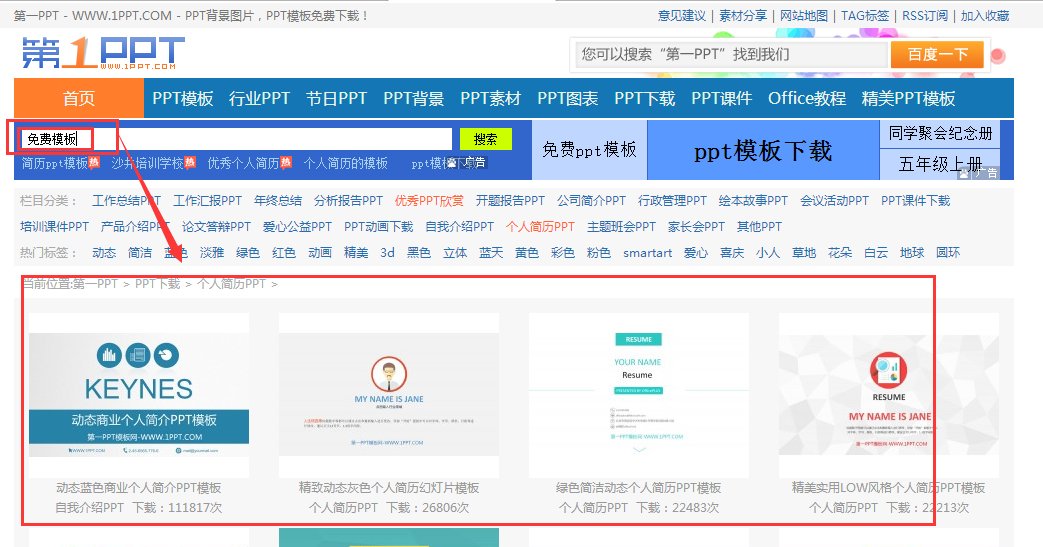
Task: Click the 精致动态灰色个人简历幻灯片模板 title
Action: click(x=389, y=488)
